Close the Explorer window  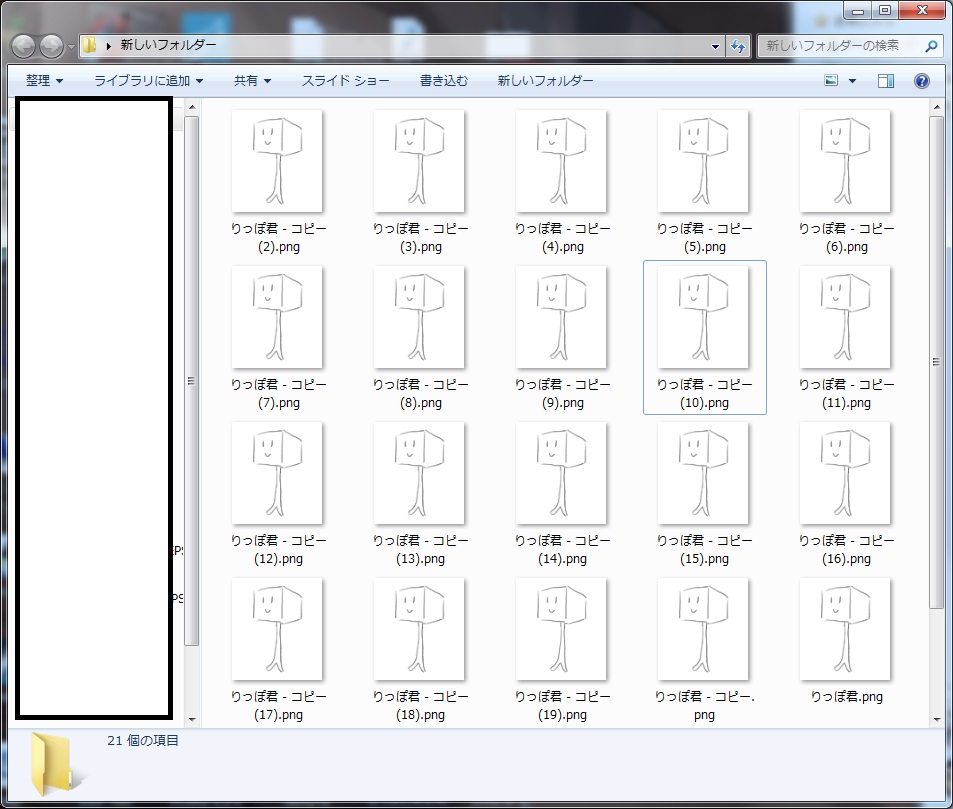click(x=922, y=10)
